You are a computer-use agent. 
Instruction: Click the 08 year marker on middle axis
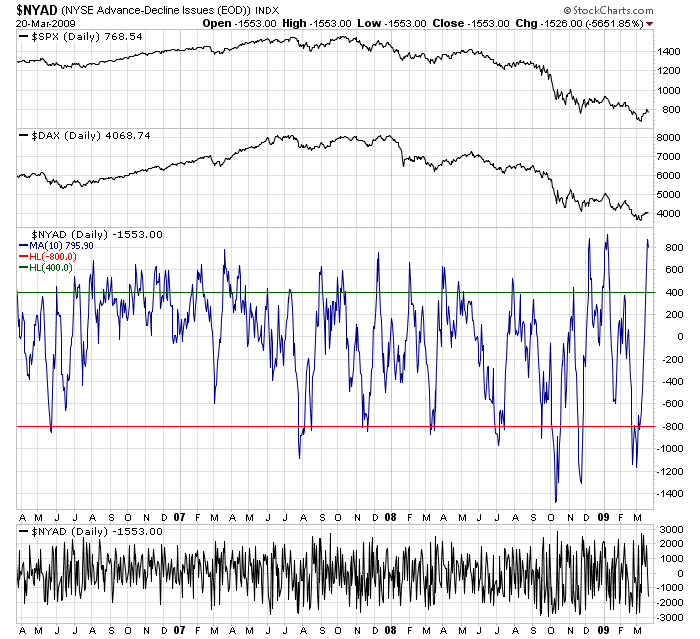pyautogui.click(x=391, y=517)
